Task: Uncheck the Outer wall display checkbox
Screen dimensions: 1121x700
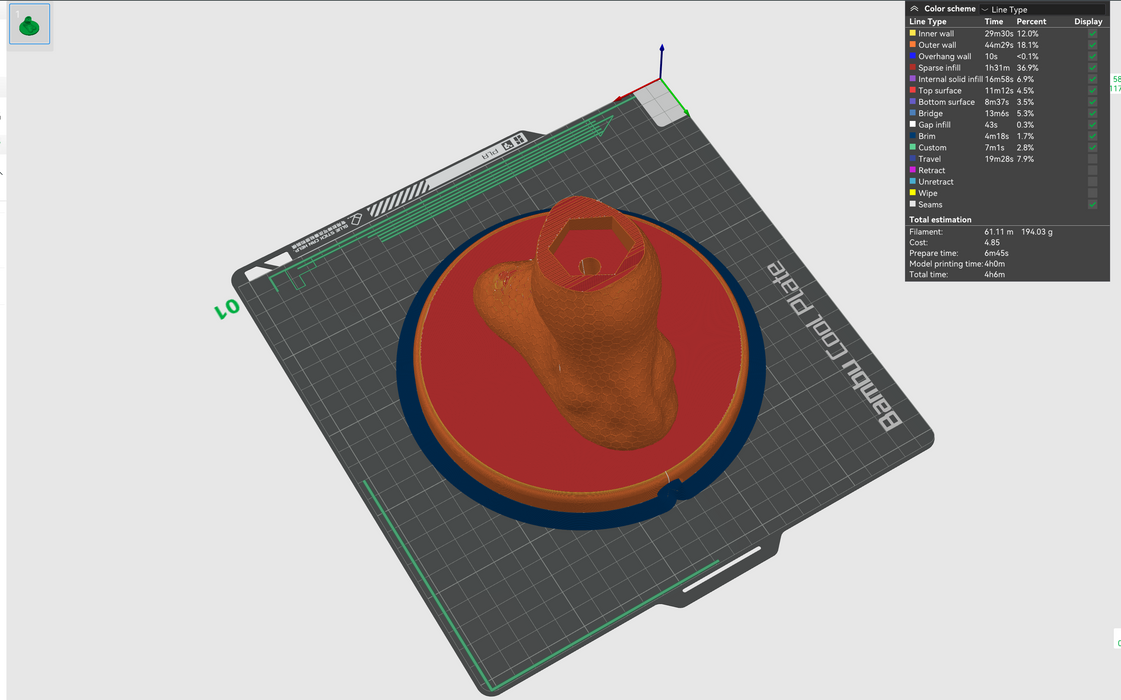Action: point(1092,45)
